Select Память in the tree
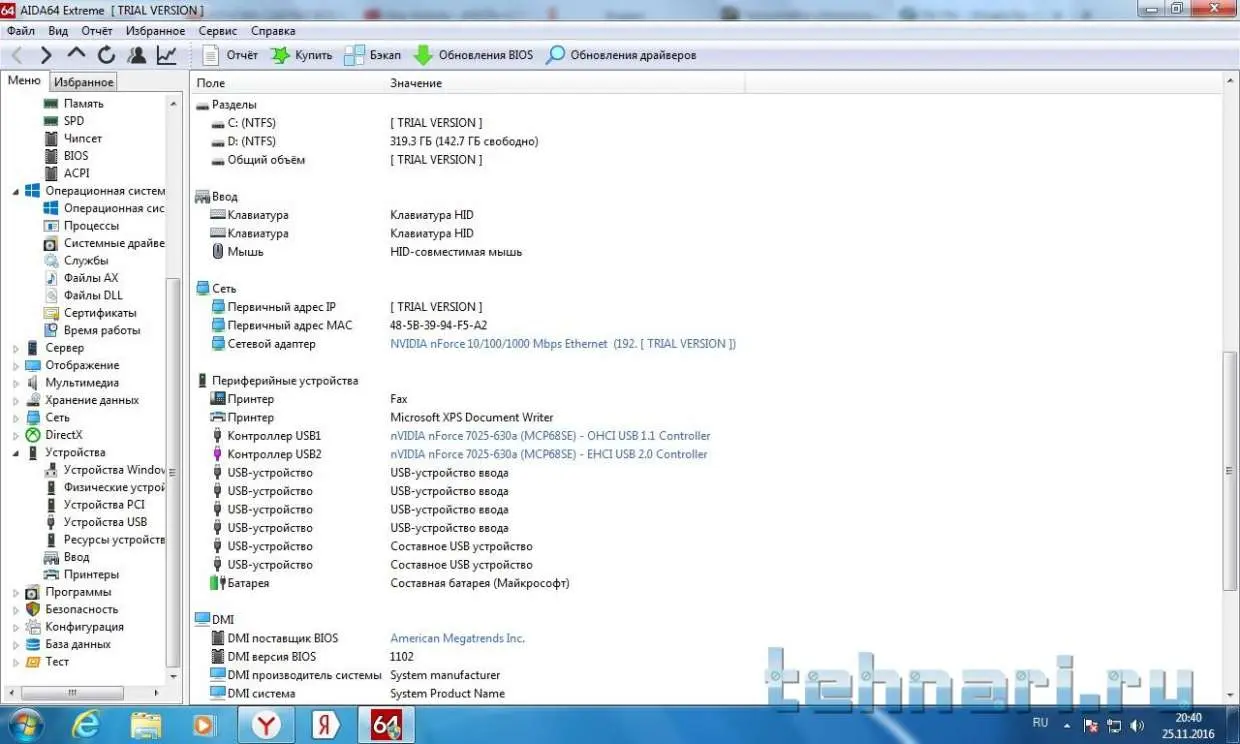 (x=83, y=103)
